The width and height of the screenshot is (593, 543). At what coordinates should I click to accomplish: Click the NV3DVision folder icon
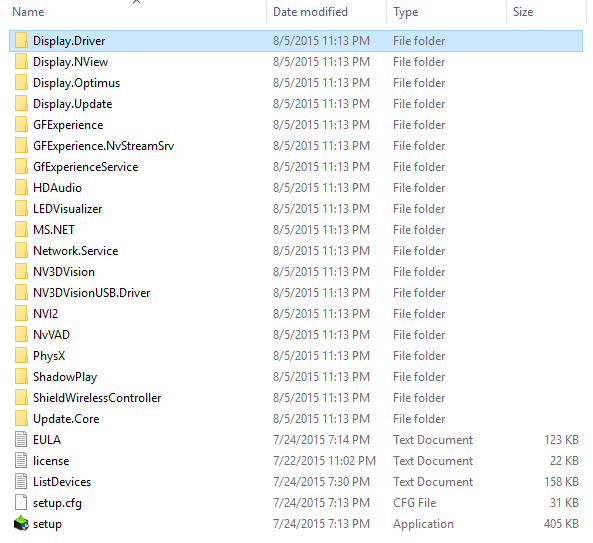21,271
